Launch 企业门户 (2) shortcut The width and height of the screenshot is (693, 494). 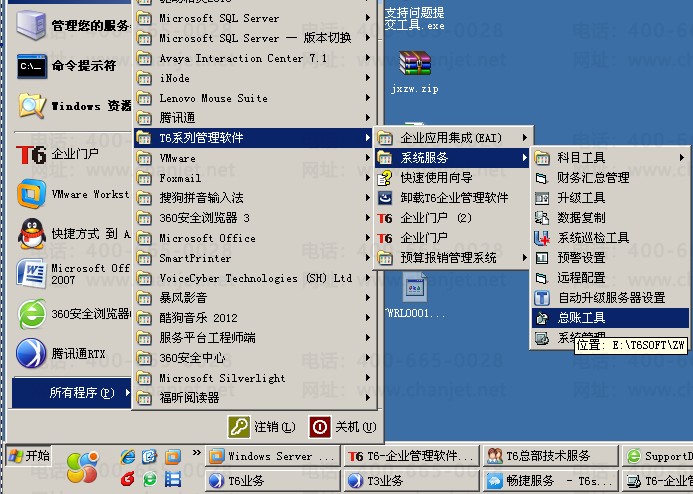[x=452, y=218]
